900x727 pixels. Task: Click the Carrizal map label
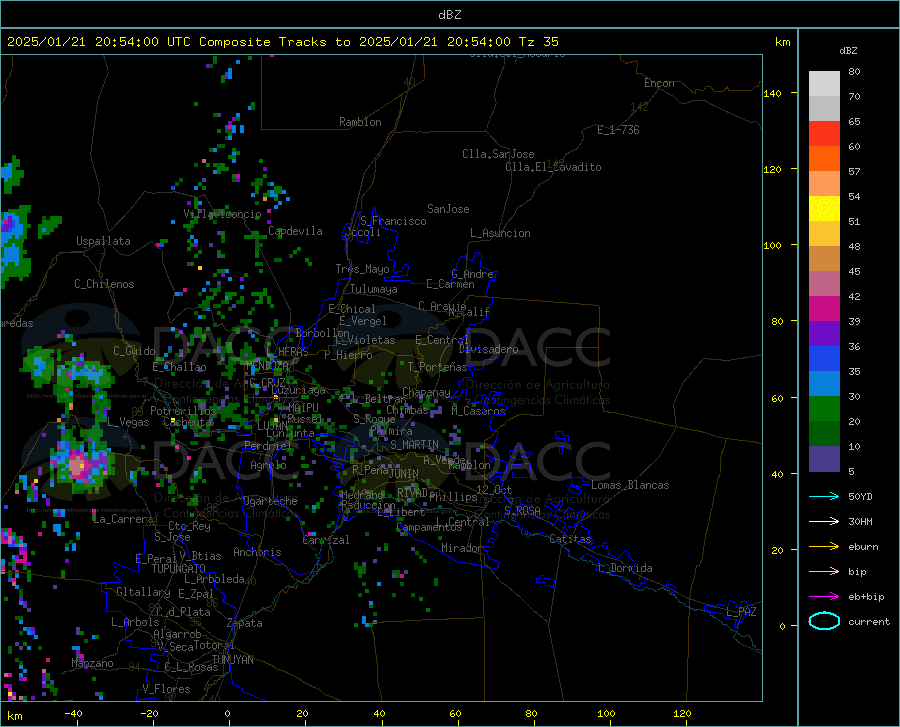click(x=325, y=540)
